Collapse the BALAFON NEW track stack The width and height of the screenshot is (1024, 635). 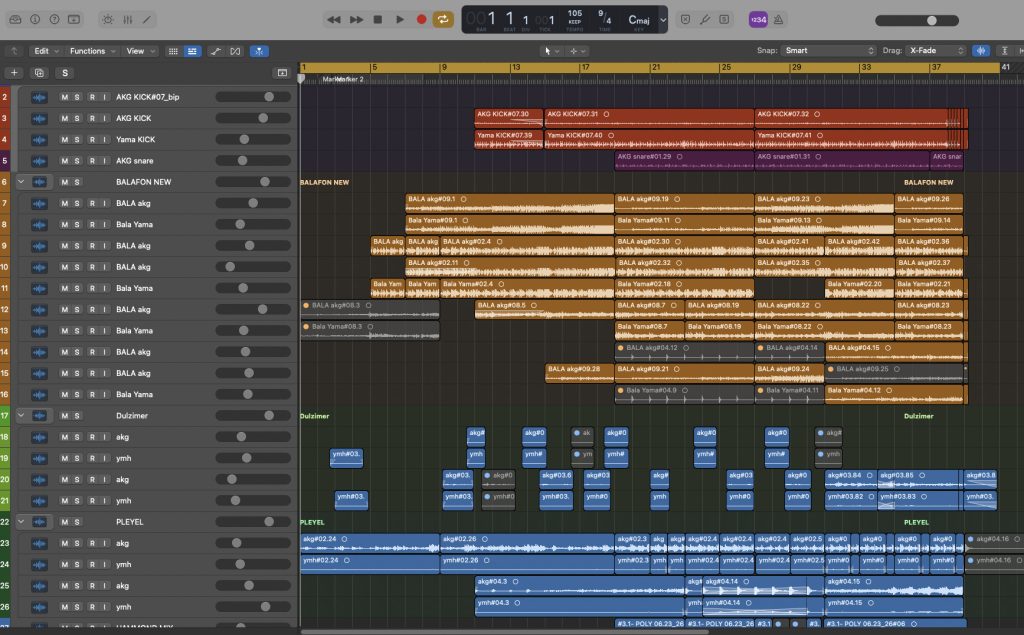pos(19,182)
